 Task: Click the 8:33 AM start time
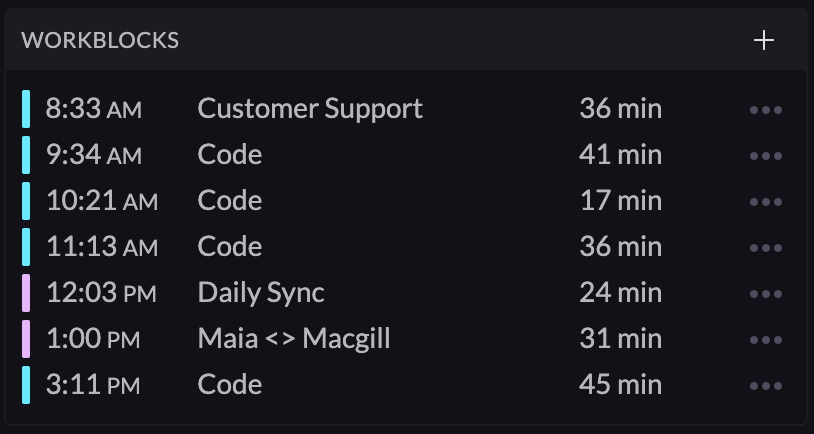pos(94,108)
